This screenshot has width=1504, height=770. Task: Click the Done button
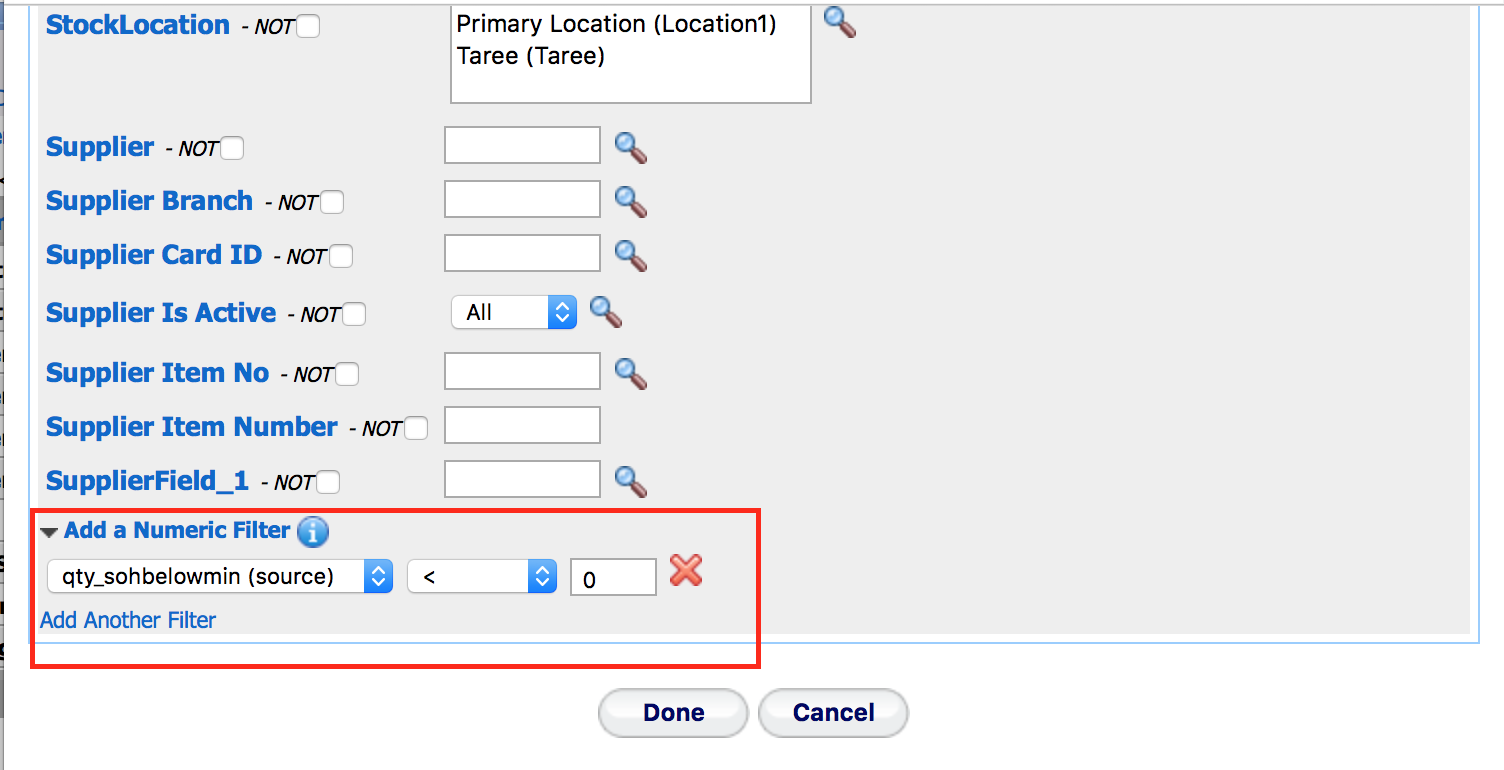pyautogui.click(x=673, y=712)
